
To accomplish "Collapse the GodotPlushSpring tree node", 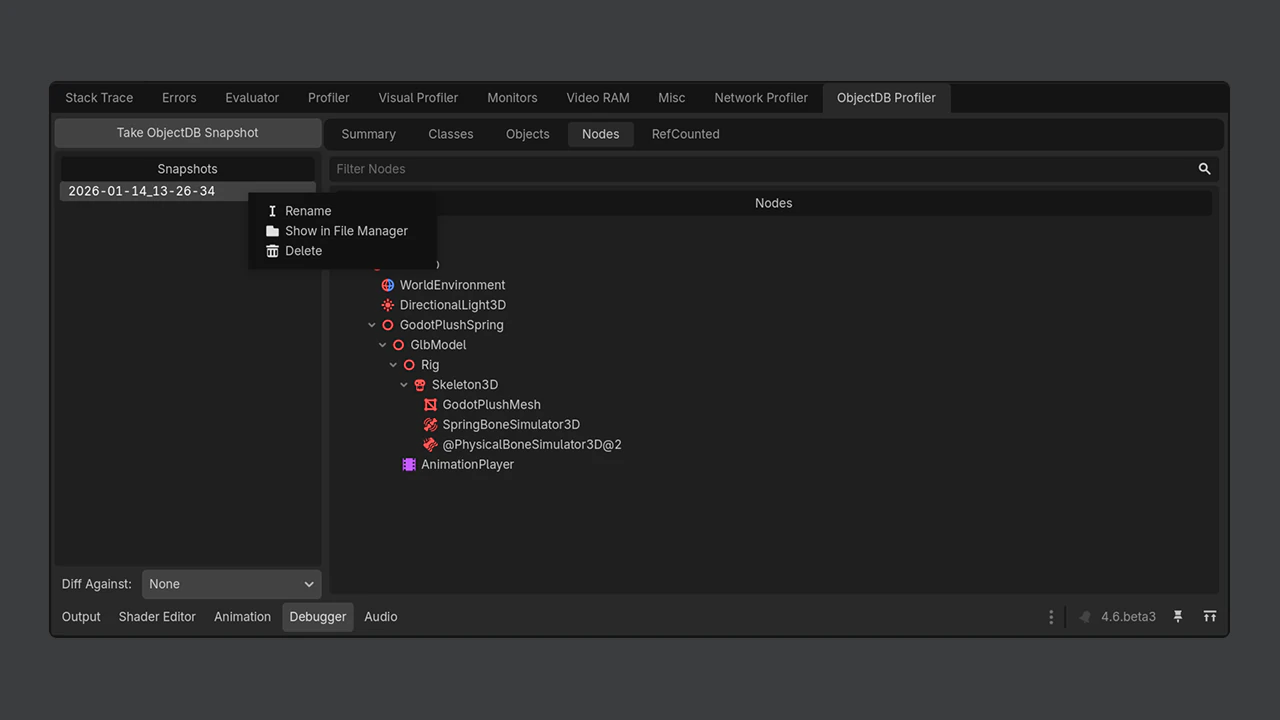I will tap(372, 325).
